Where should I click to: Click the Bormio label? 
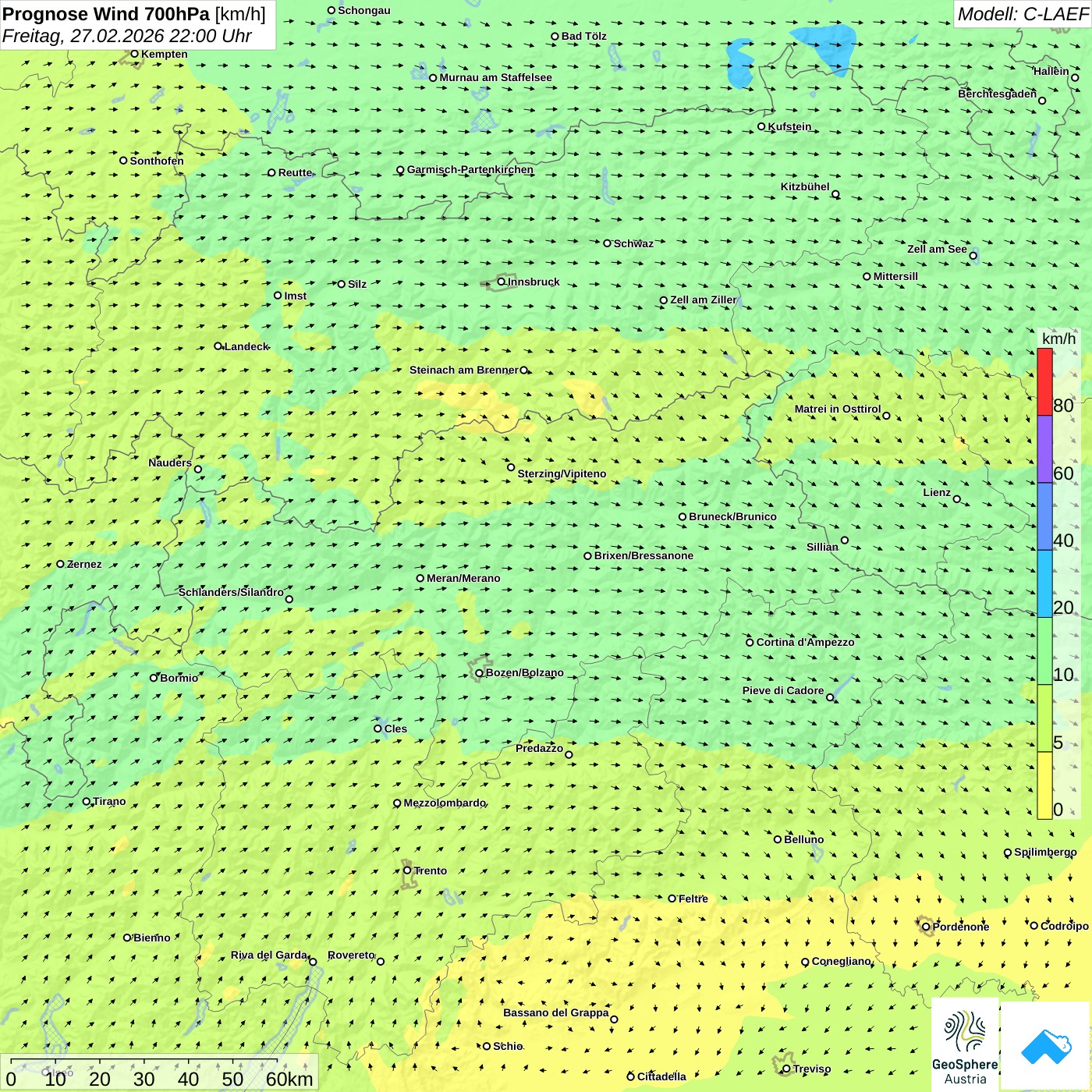(179, 678)
